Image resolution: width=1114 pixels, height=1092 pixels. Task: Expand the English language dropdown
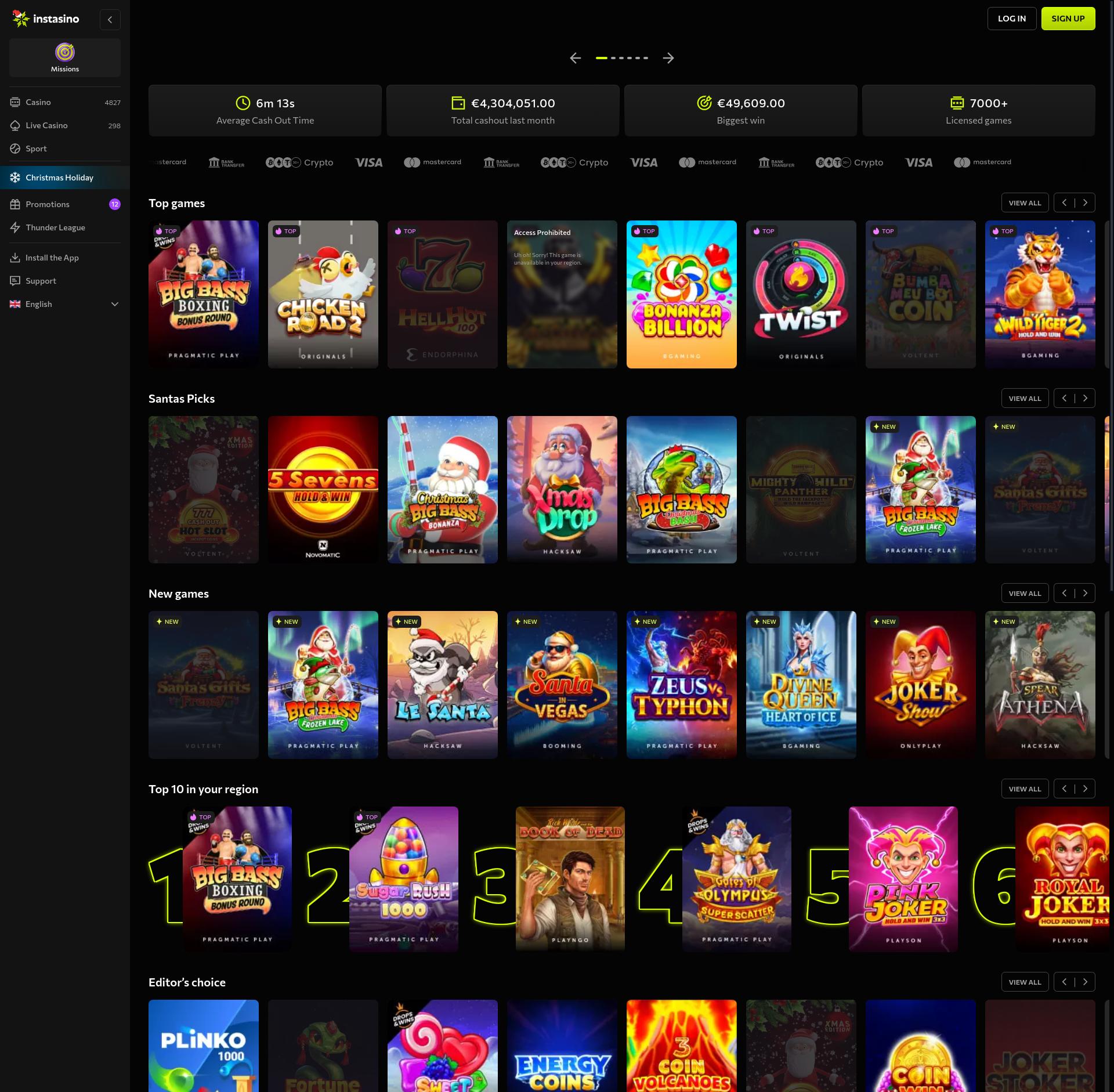(x=115, y=304)
